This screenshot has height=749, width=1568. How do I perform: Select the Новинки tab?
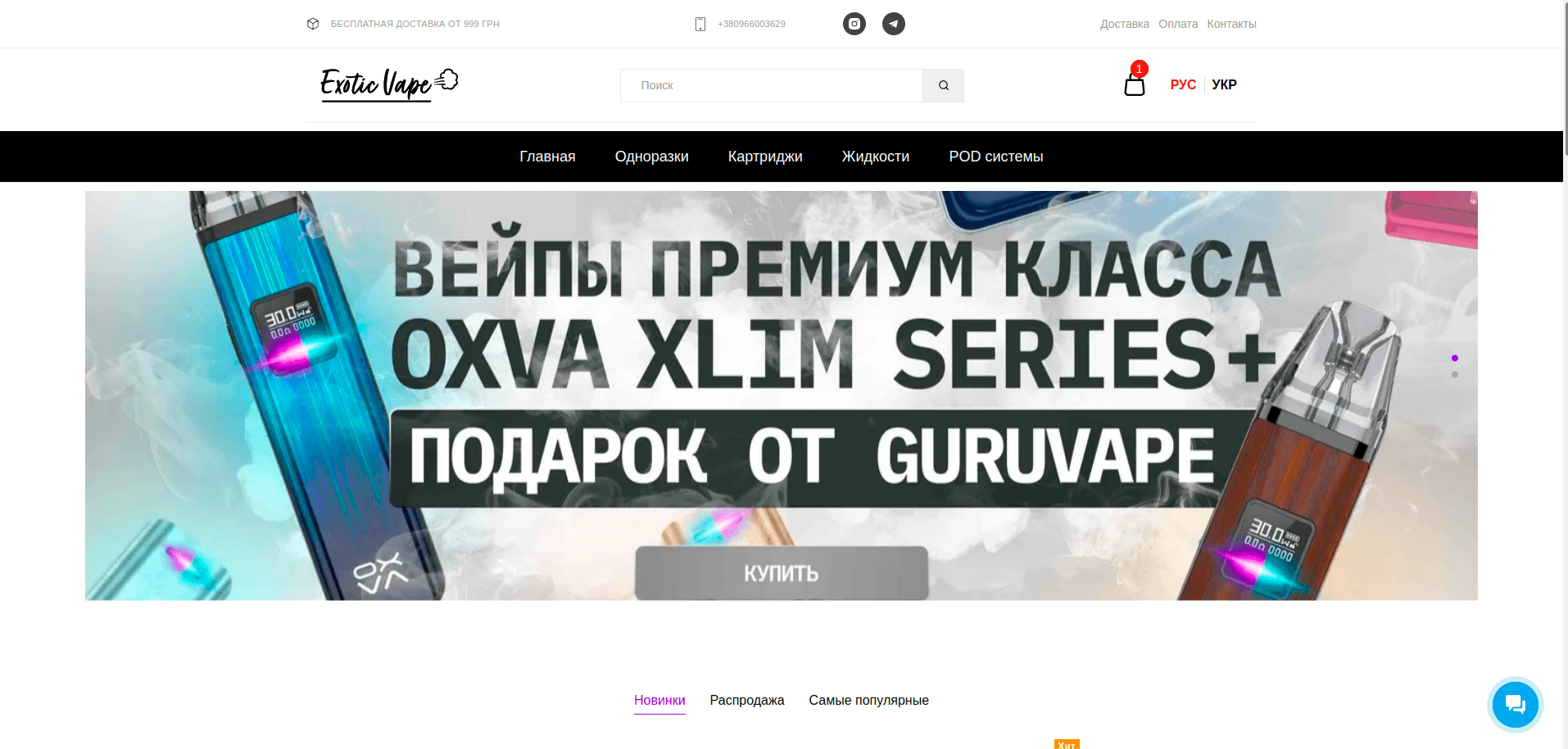tap(659, 701)
